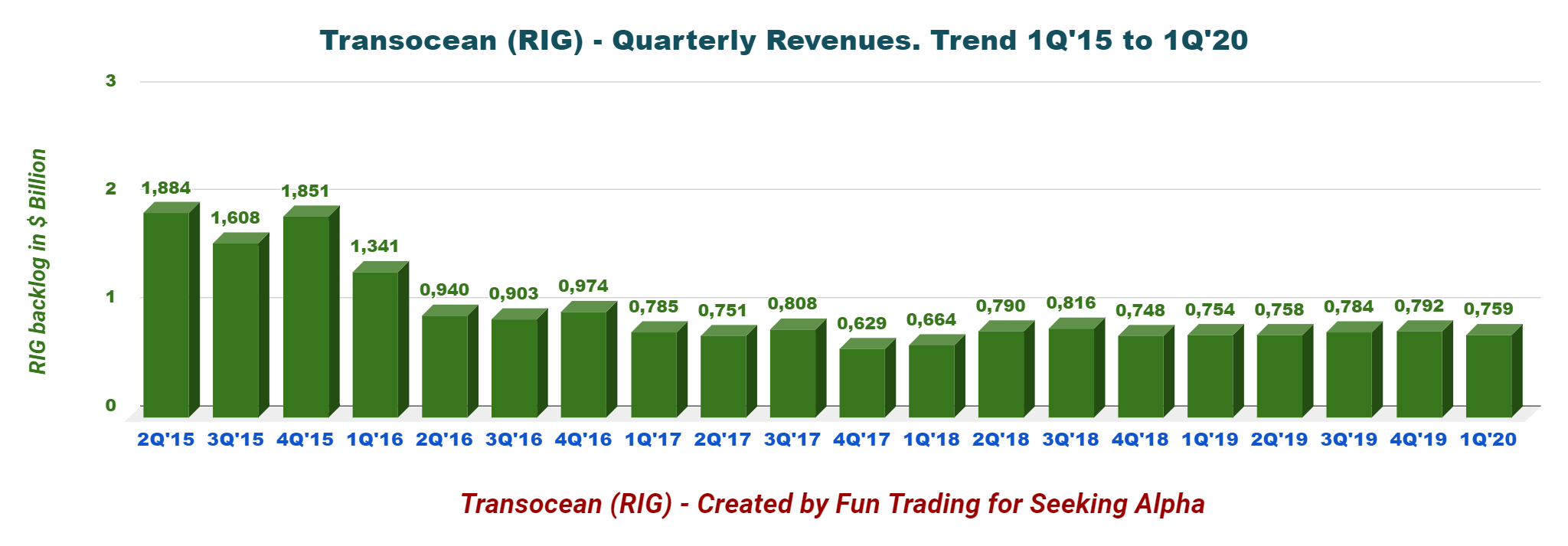
Task: Click the "2Q'15" x-axis label
Action: coord(166,440)
